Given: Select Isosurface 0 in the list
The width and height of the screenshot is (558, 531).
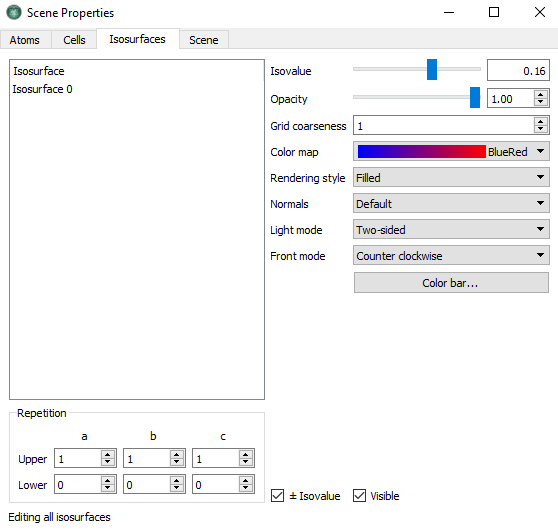Looking at the screenshot, I should tap(42, 89).
